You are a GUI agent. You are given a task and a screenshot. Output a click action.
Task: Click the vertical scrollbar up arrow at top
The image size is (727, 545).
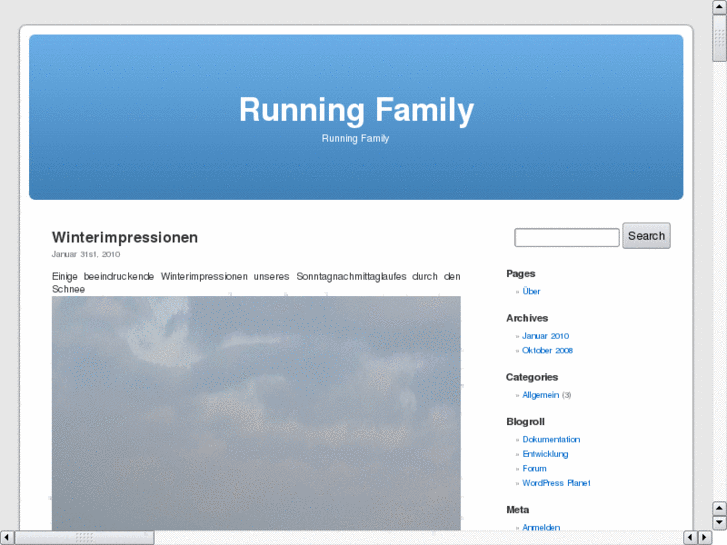(x=719, y=7)
